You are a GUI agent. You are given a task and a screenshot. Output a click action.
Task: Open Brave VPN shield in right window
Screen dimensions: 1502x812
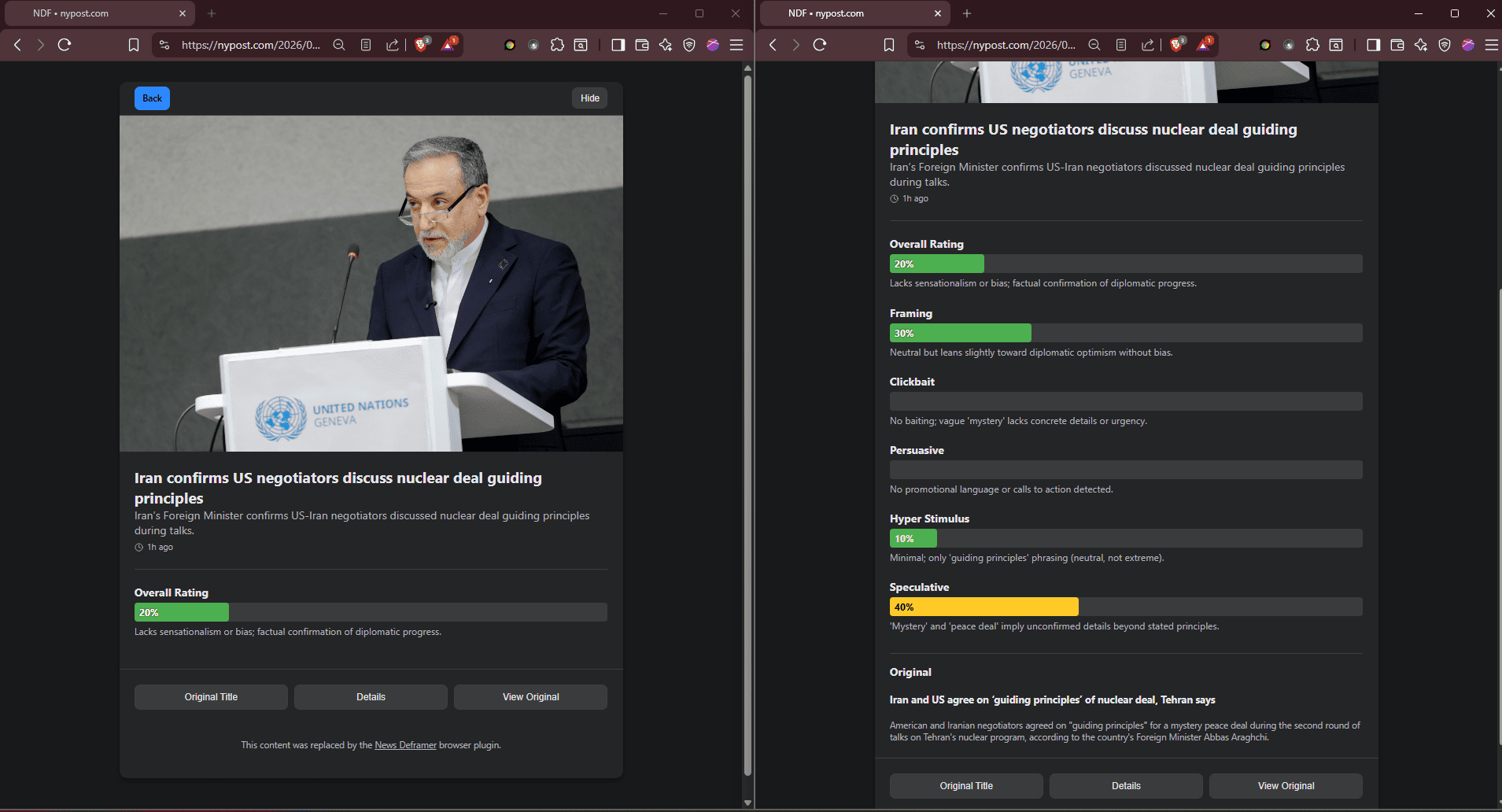click(1445, 45)
